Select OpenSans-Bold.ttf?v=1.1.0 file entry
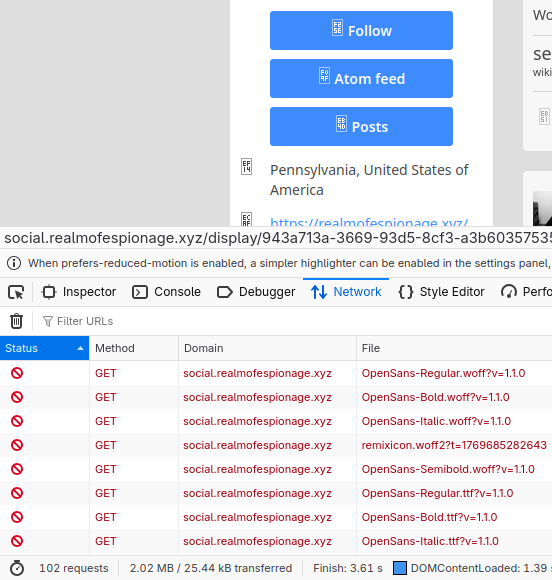Image resolution: width=552 pixels, height=580 pixels. point(429,517)
